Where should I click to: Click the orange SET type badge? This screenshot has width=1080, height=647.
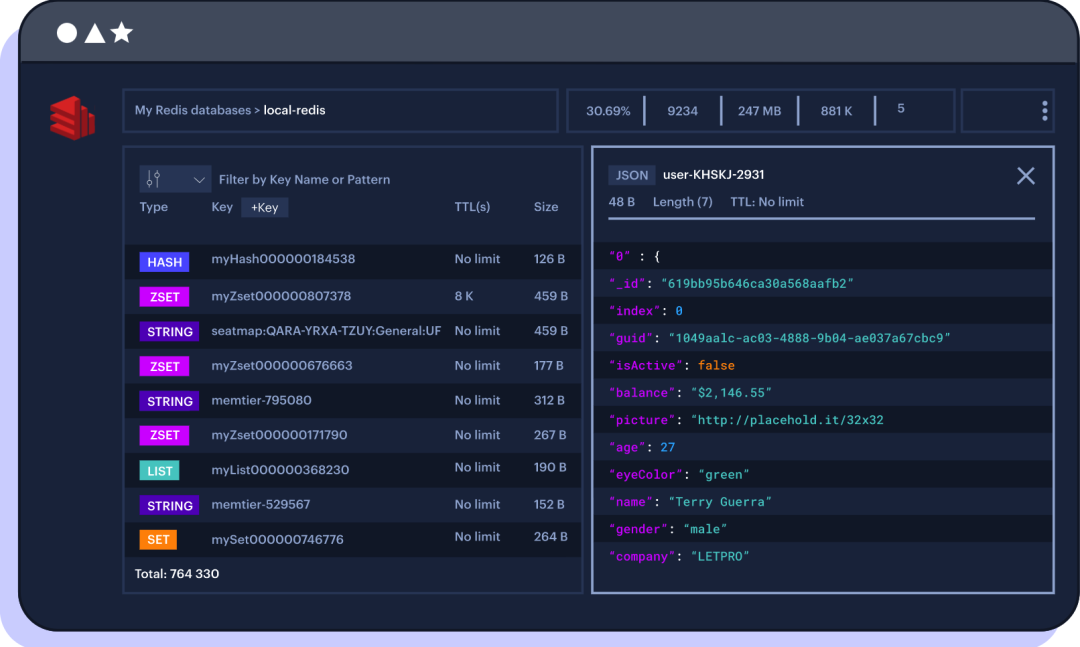pyautogui.click(x=158, y=540)
